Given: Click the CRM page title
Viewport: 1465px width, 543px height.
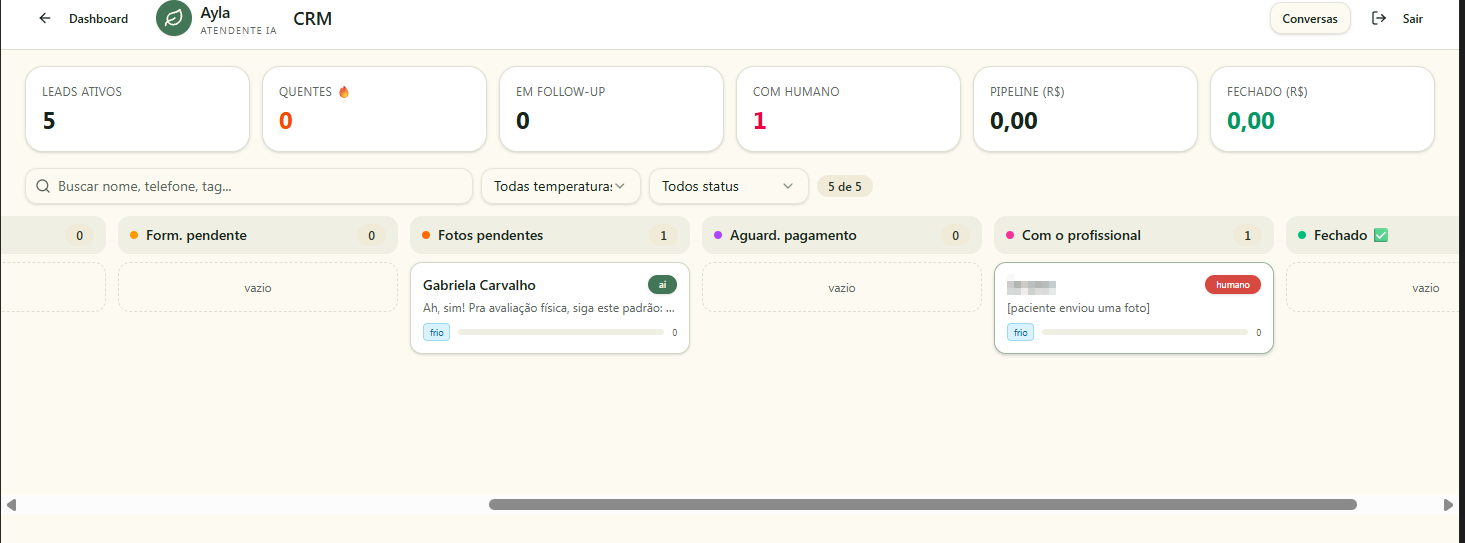Looking at the screenshot, I should click(313, 18).
